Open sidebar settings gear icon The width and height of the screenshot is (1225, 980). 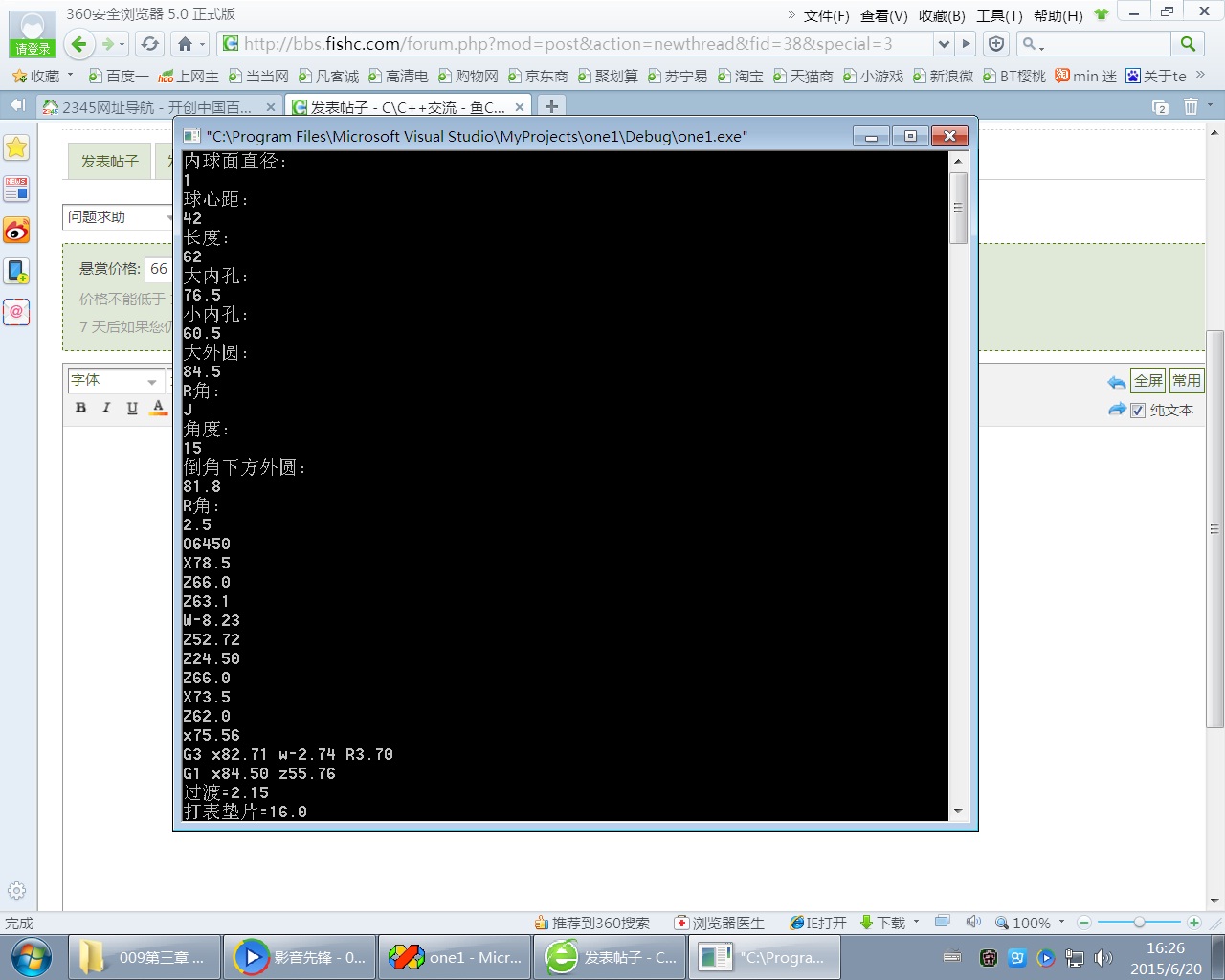(16, 890)
